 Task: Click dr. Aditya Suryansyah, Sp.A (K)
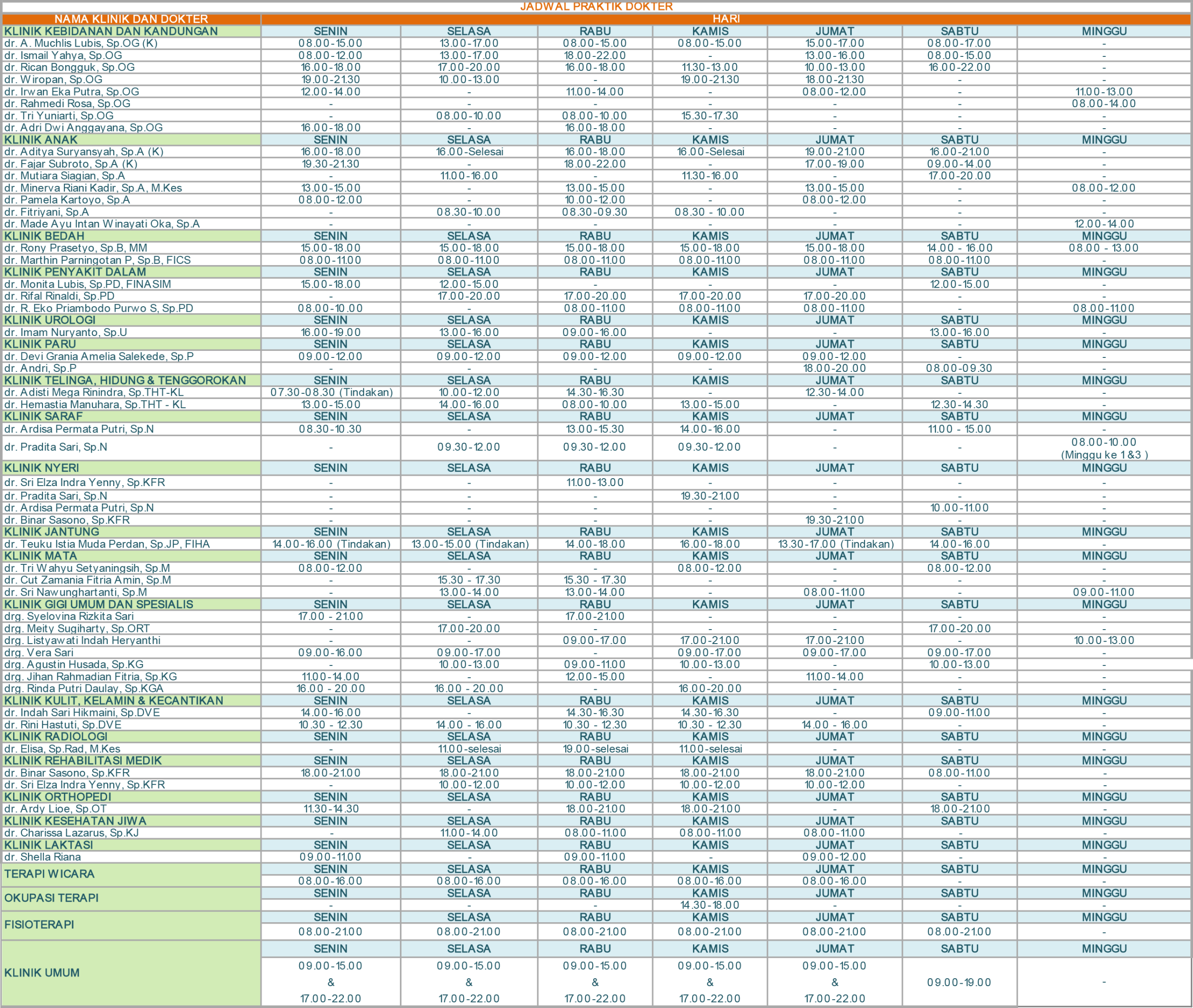click(83, 152)
